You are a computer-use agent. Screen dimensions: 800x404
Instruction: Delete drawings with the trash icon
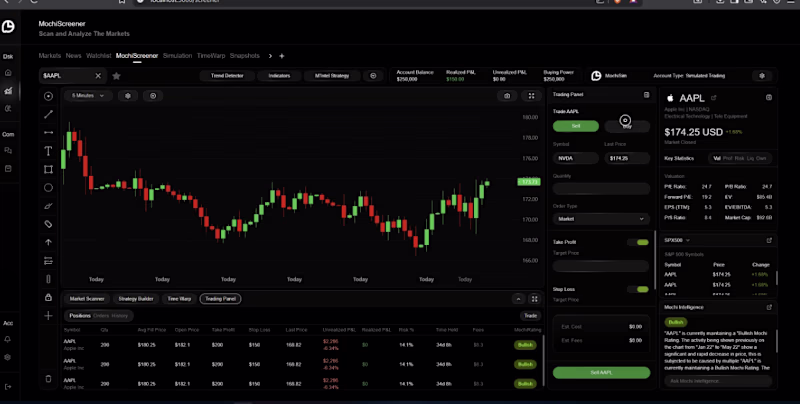[x=48, y=378]
